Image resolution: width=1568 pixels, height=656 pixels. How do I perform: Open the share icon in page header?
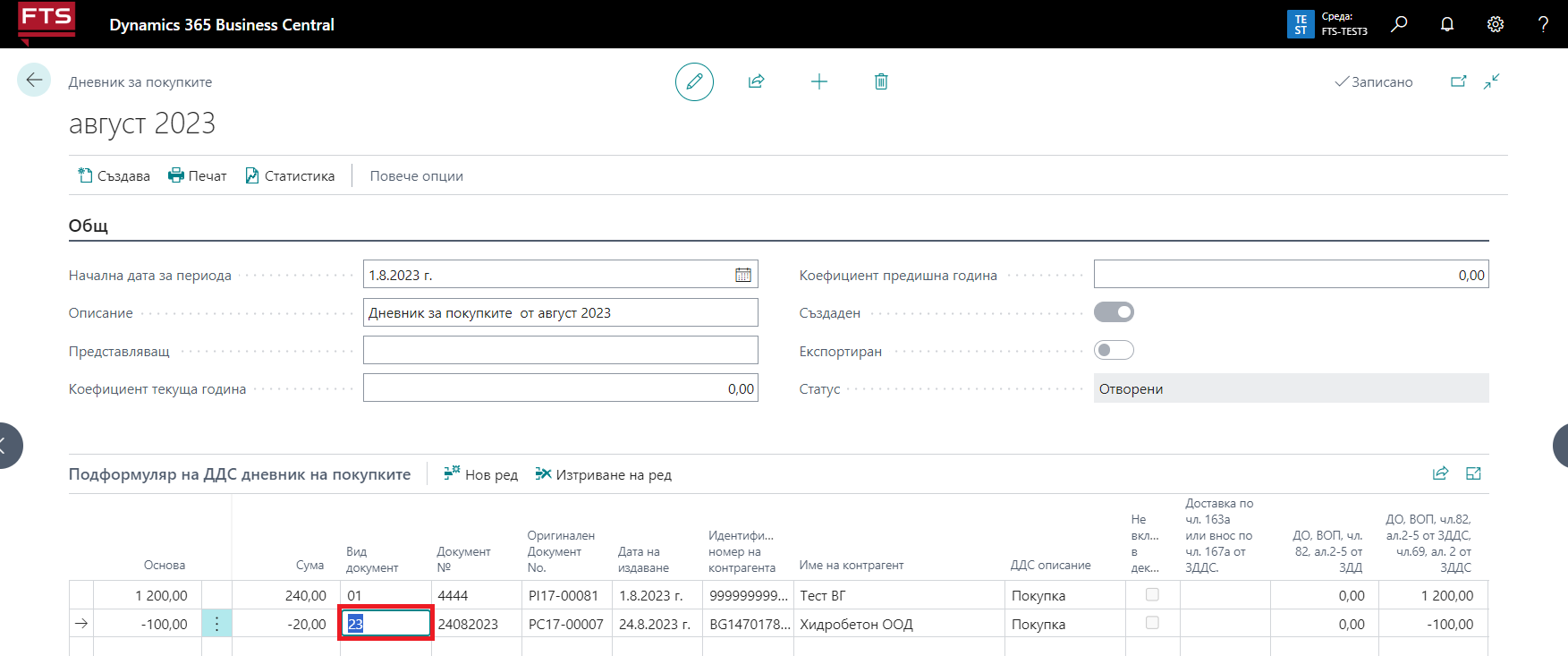(x=756, y=81)
